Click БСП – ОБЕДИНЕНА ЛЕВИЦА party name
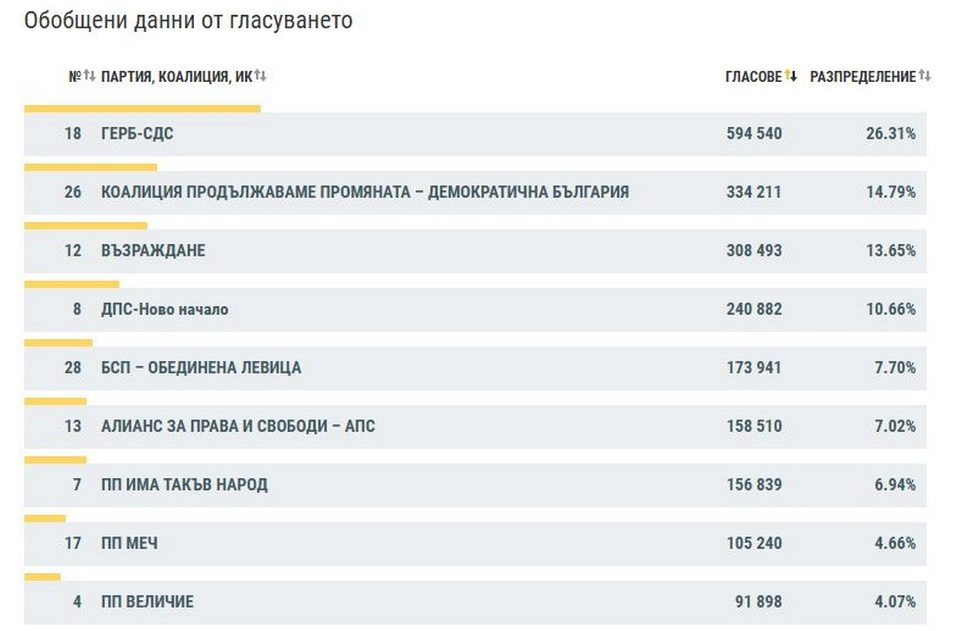This screenshot has width=957, height=631. (201, 368)
